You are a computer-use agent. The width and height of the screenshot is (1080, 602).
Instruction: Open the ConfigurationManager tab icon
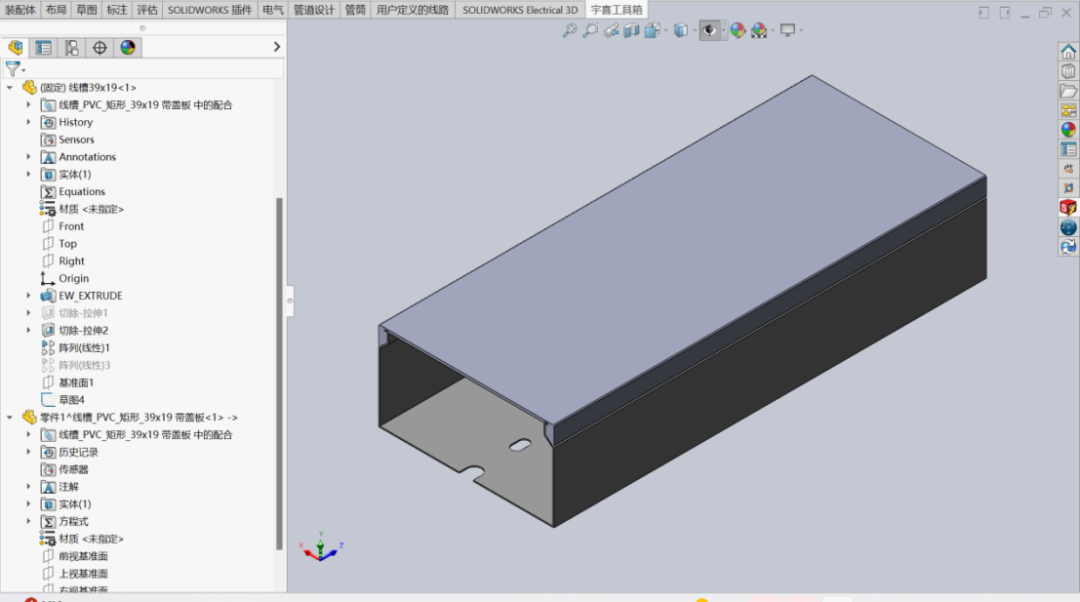72,47
